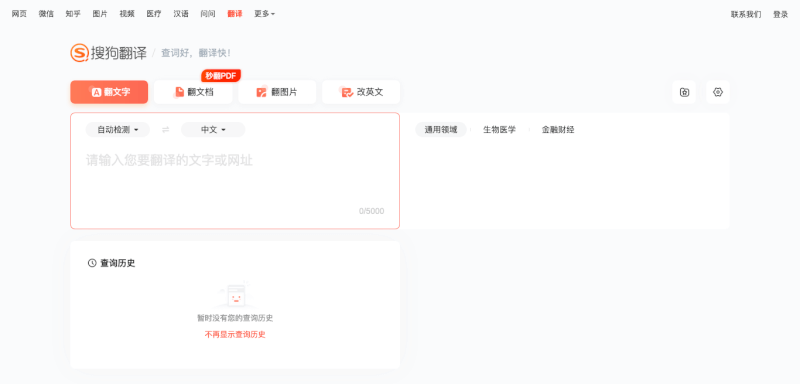Open the 更多 dropdown in top navigation

point(264,14)
